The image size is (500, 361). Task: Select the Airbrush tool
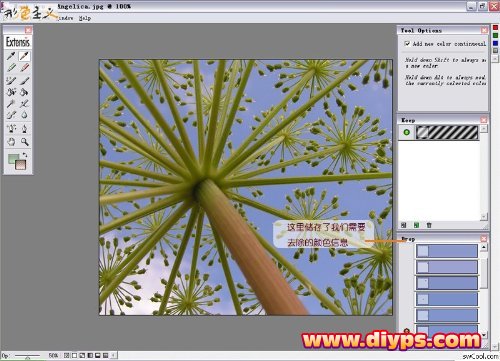(x=24, y=104)
